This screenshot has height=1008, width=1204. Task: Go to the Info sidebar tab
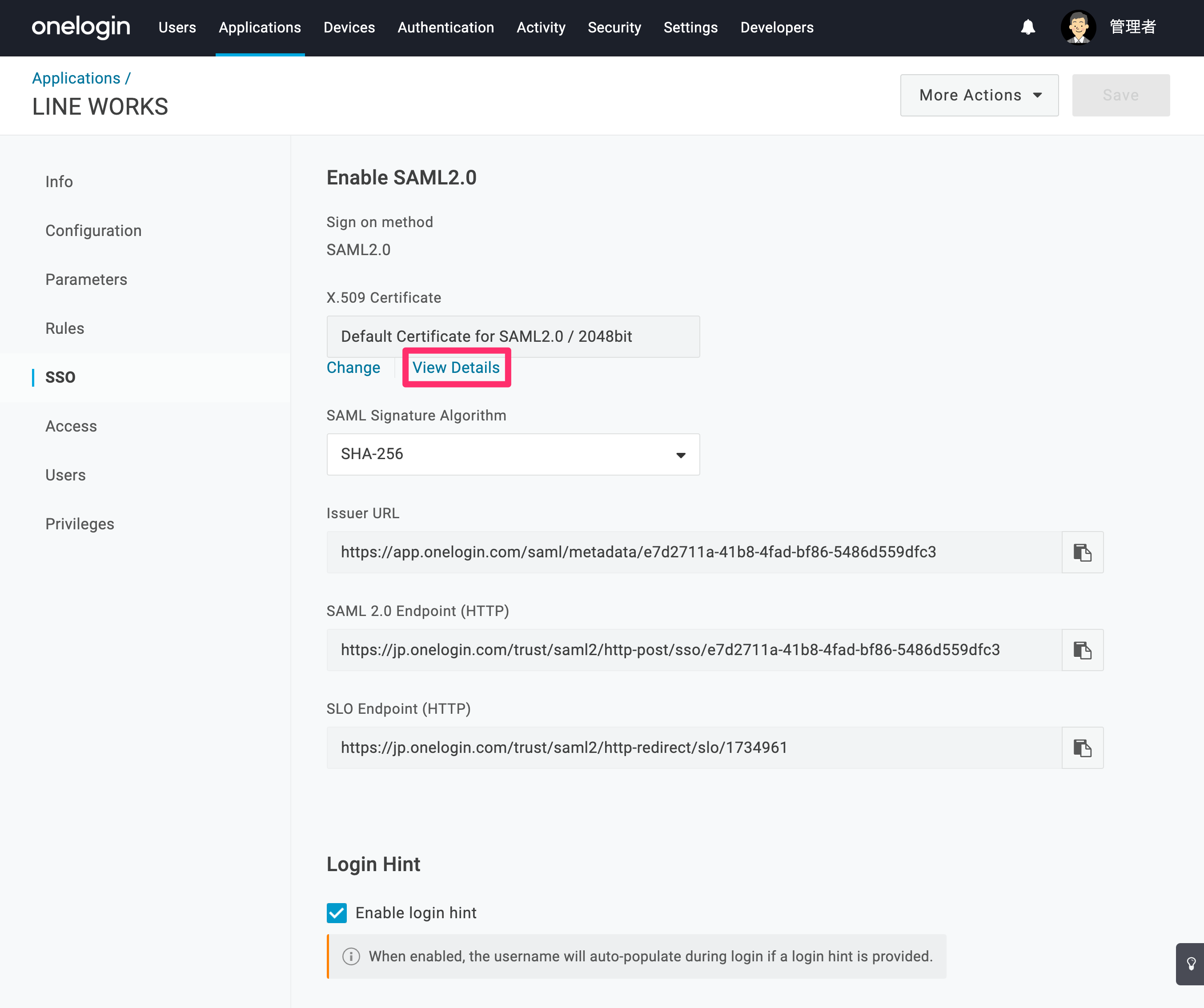59,182
